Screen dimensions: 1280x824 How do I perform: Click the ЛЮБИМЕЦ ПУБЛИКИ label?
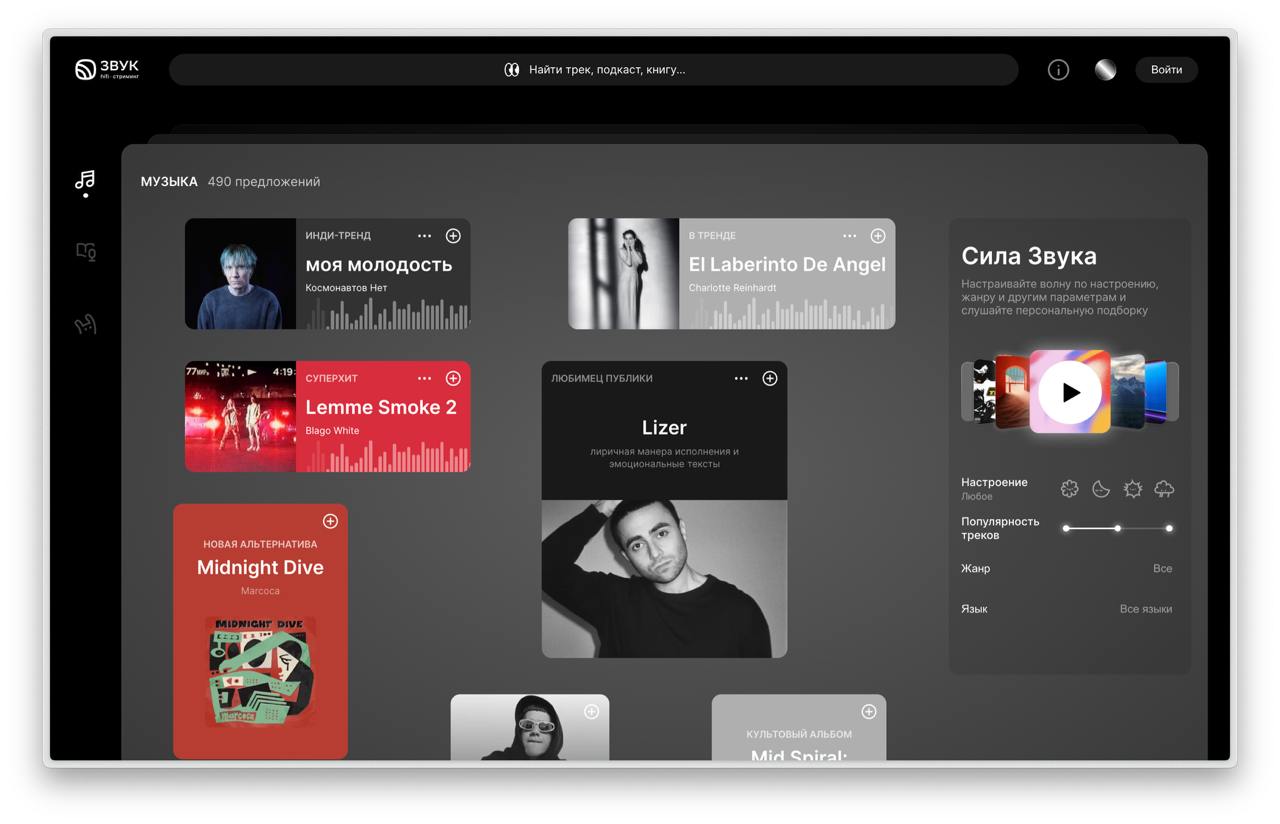(x=602, y=379)
